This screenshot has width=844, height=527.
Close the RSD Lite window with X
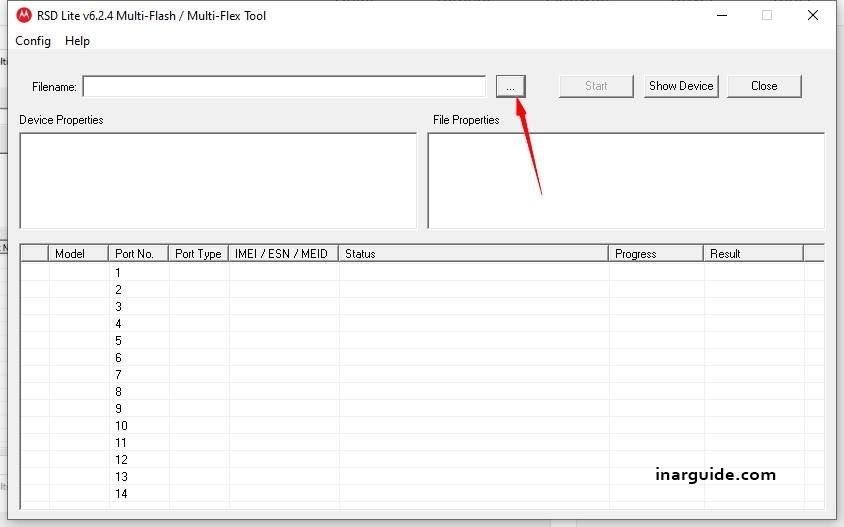(813, 15)
